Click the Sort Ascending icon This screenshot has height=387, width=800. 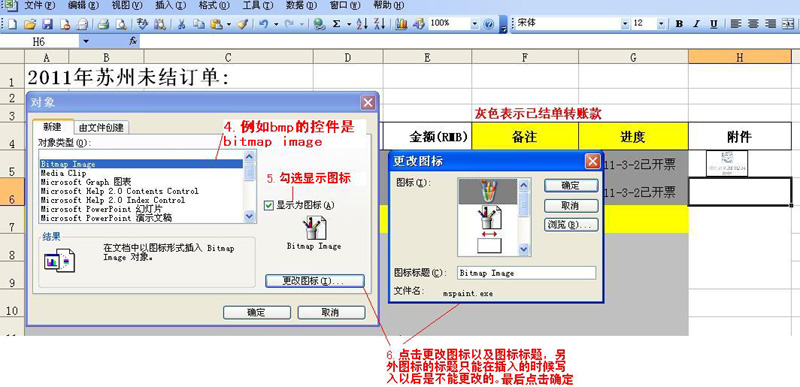(x=362, y=24)
